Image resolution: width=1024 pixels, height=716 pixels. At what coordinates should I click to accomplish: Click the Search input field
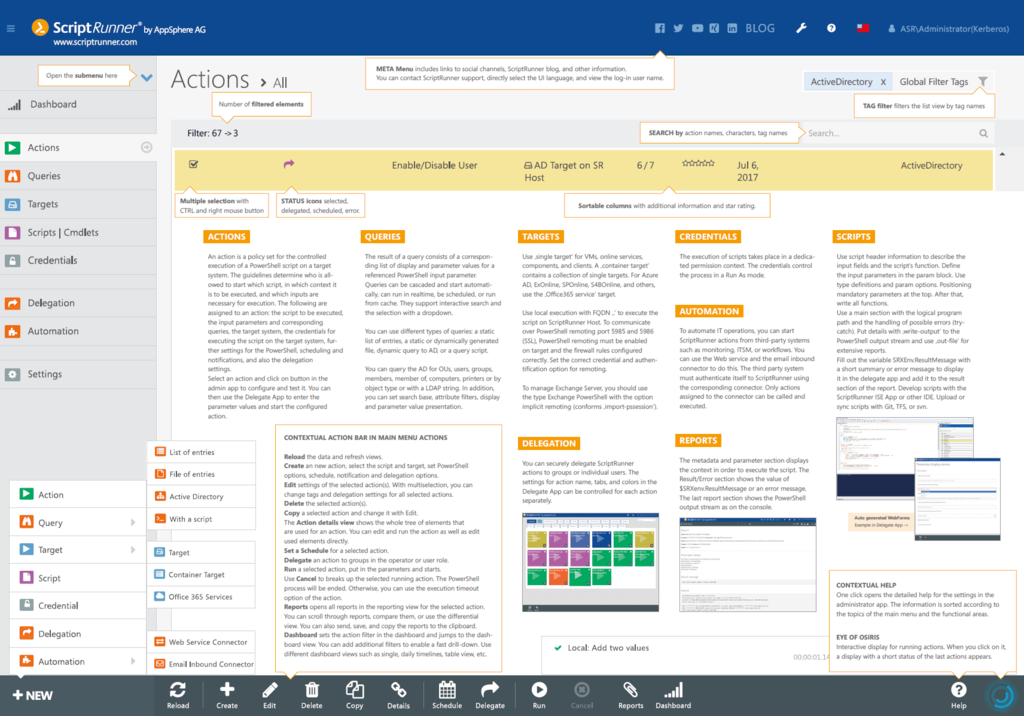889,133
